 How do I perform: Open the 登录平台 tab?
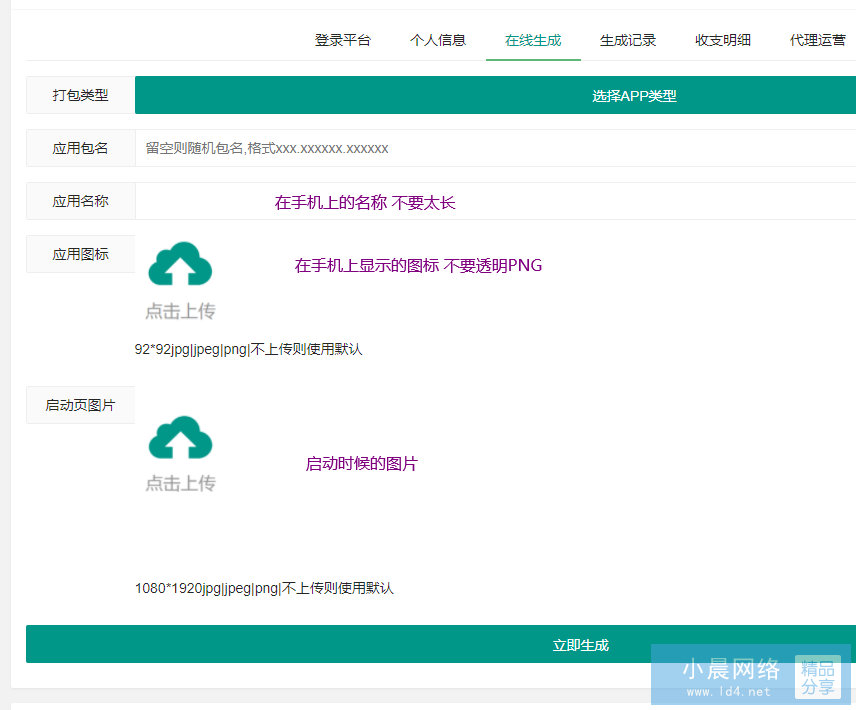click(x=343, y=40)
